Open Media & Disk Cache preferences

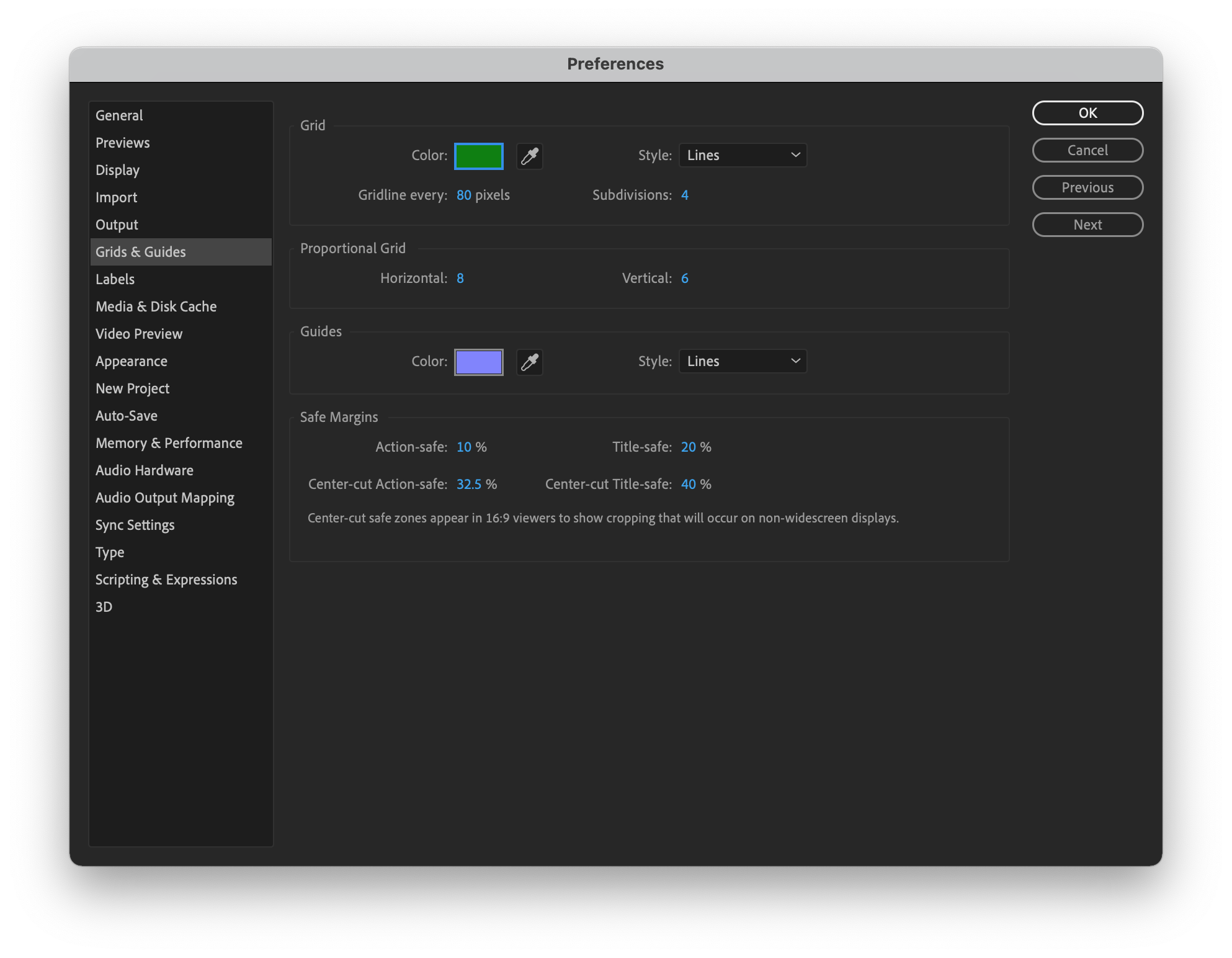coord(181,307)
